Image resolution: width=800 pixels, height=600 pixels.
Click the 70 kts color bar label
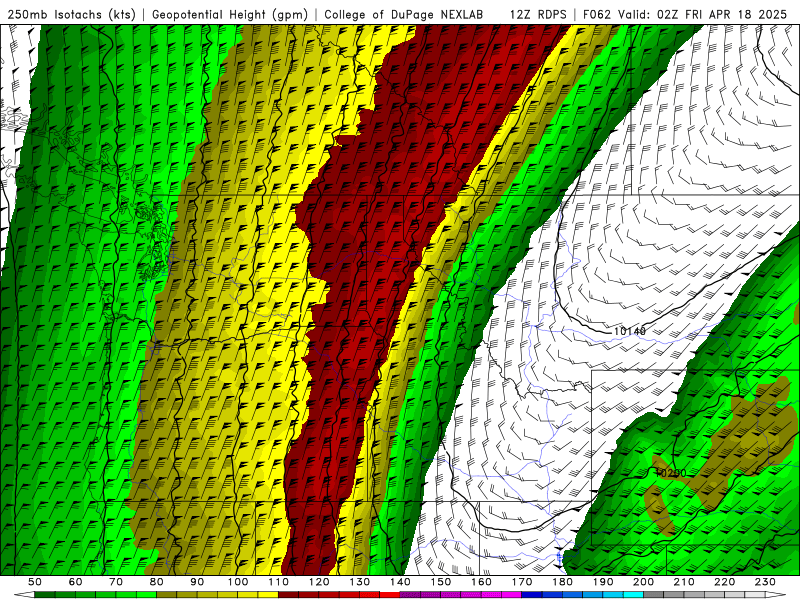click(x=116, y=582)
